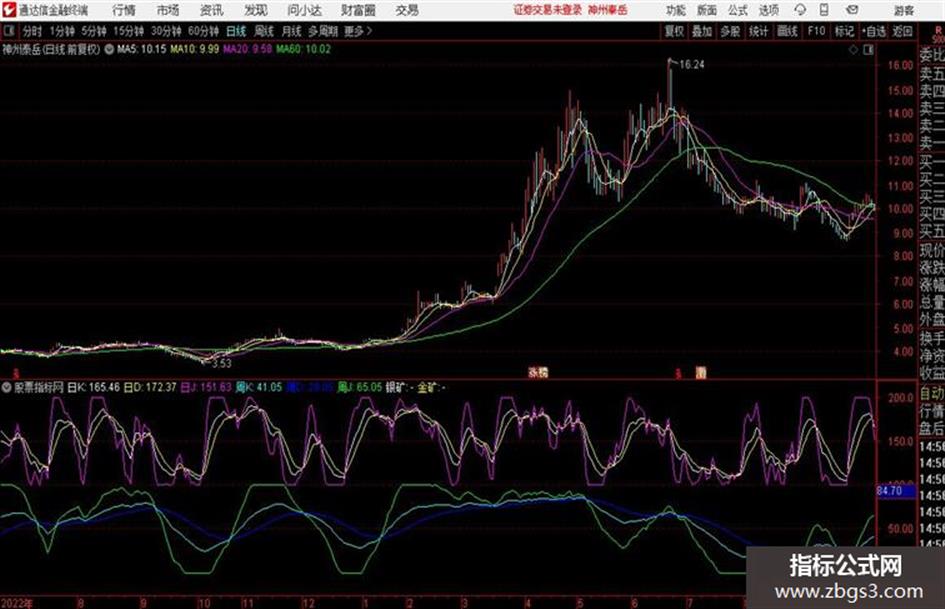Click the 16.24 high price label
The height and width of the screenshot is (609, 945).
tap(691, 65)
